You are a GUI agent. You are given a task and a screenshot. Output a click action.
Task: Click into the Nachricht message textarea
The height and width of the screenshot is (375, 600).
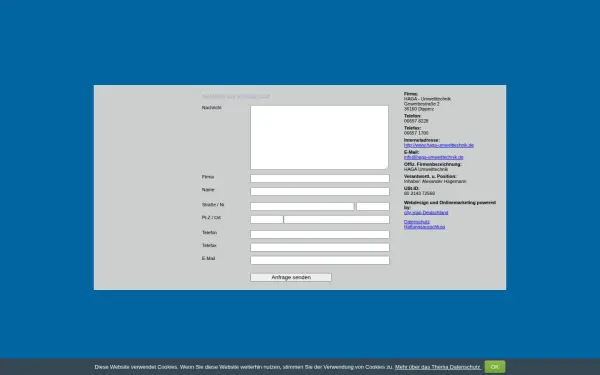(320, 137)
